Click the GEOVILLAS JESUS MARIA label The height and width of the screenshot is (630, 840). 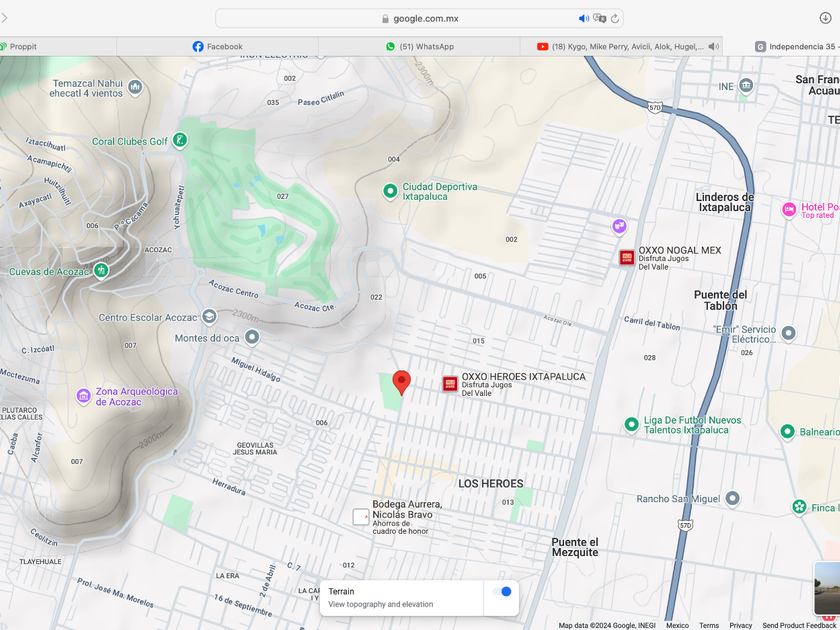(x=255, y=448)
